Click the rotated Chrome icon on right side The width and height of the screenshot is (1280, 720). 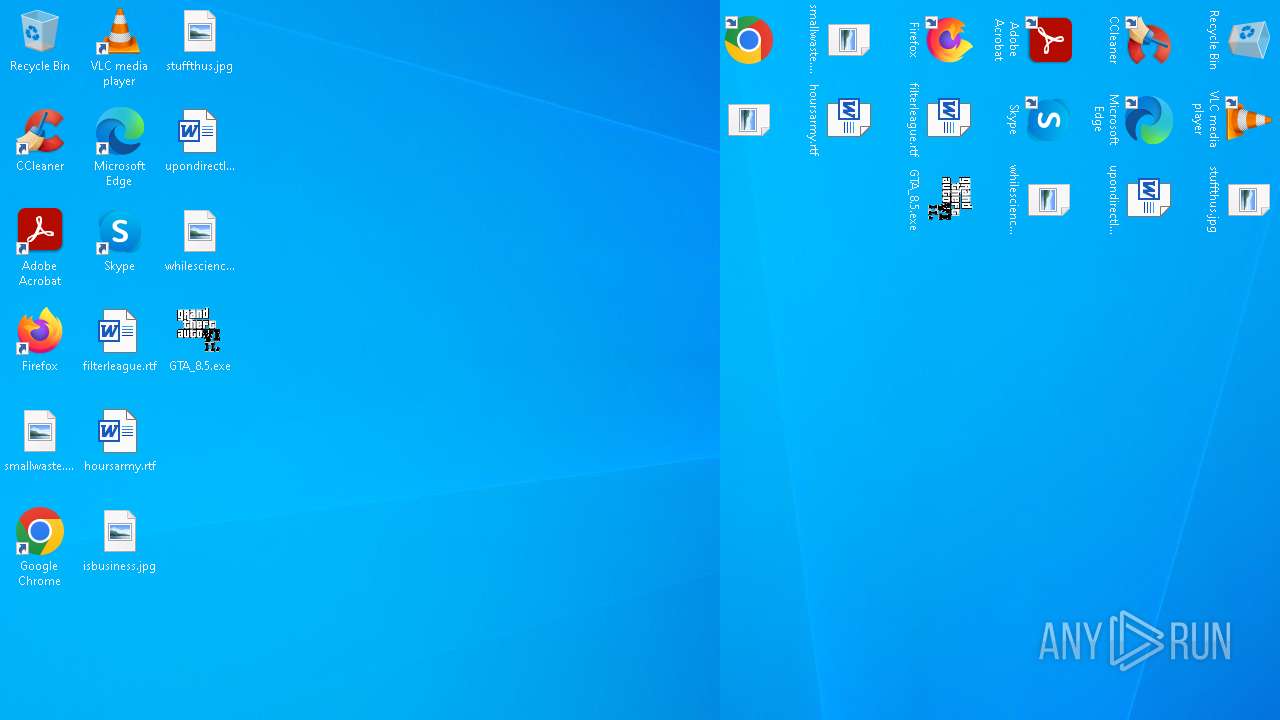click(x=749, y=40)
